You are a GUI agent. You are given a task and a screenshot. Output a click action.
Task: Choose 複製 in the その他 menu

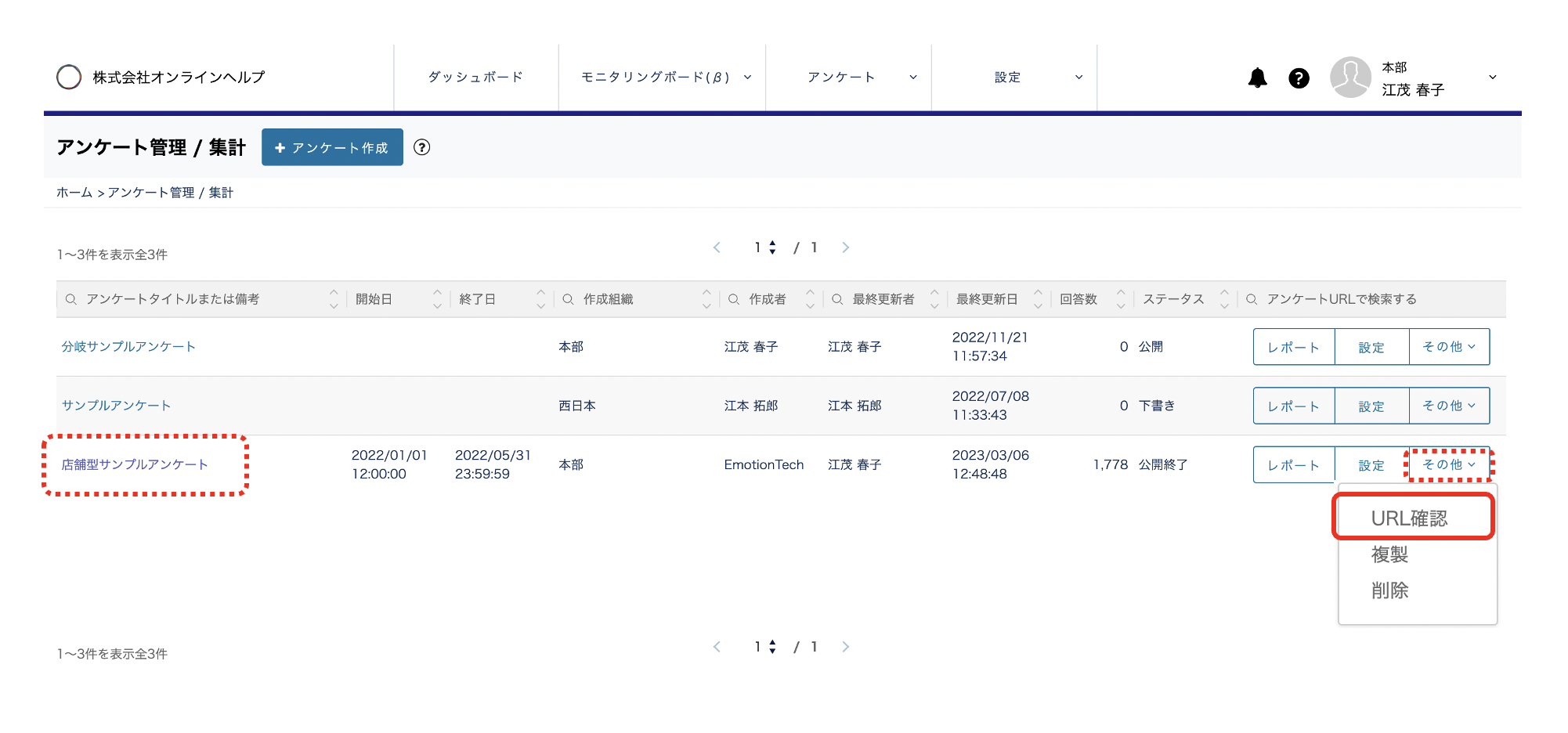[x=1390, y=554]
